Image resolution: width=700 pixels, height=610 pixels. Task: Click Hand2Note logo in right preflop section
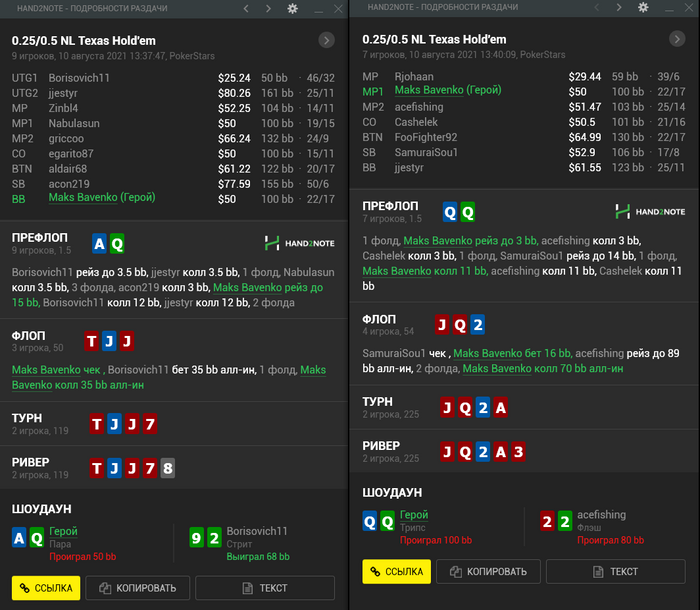coord(650,212)
